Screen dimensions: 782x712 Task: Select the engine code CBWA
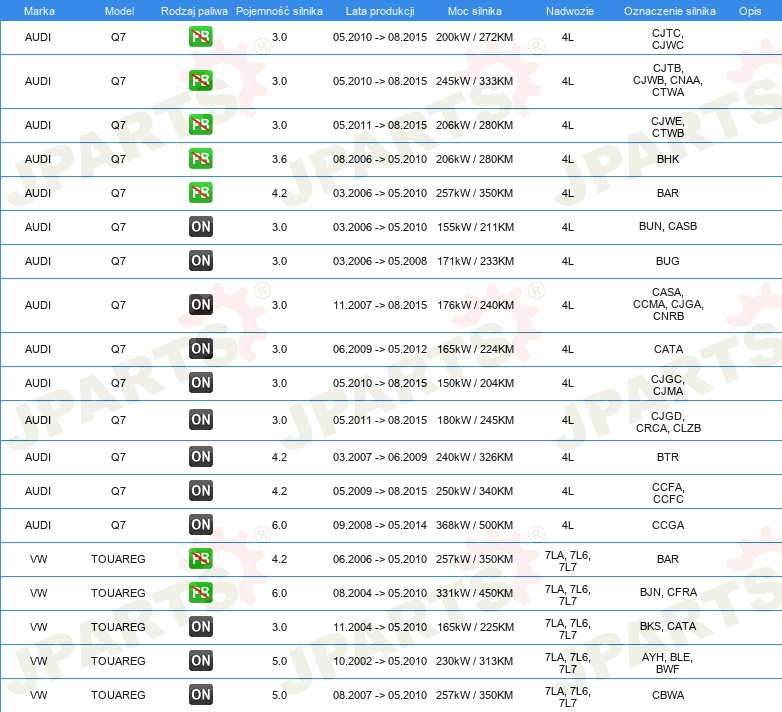click(x=668, y=695)
